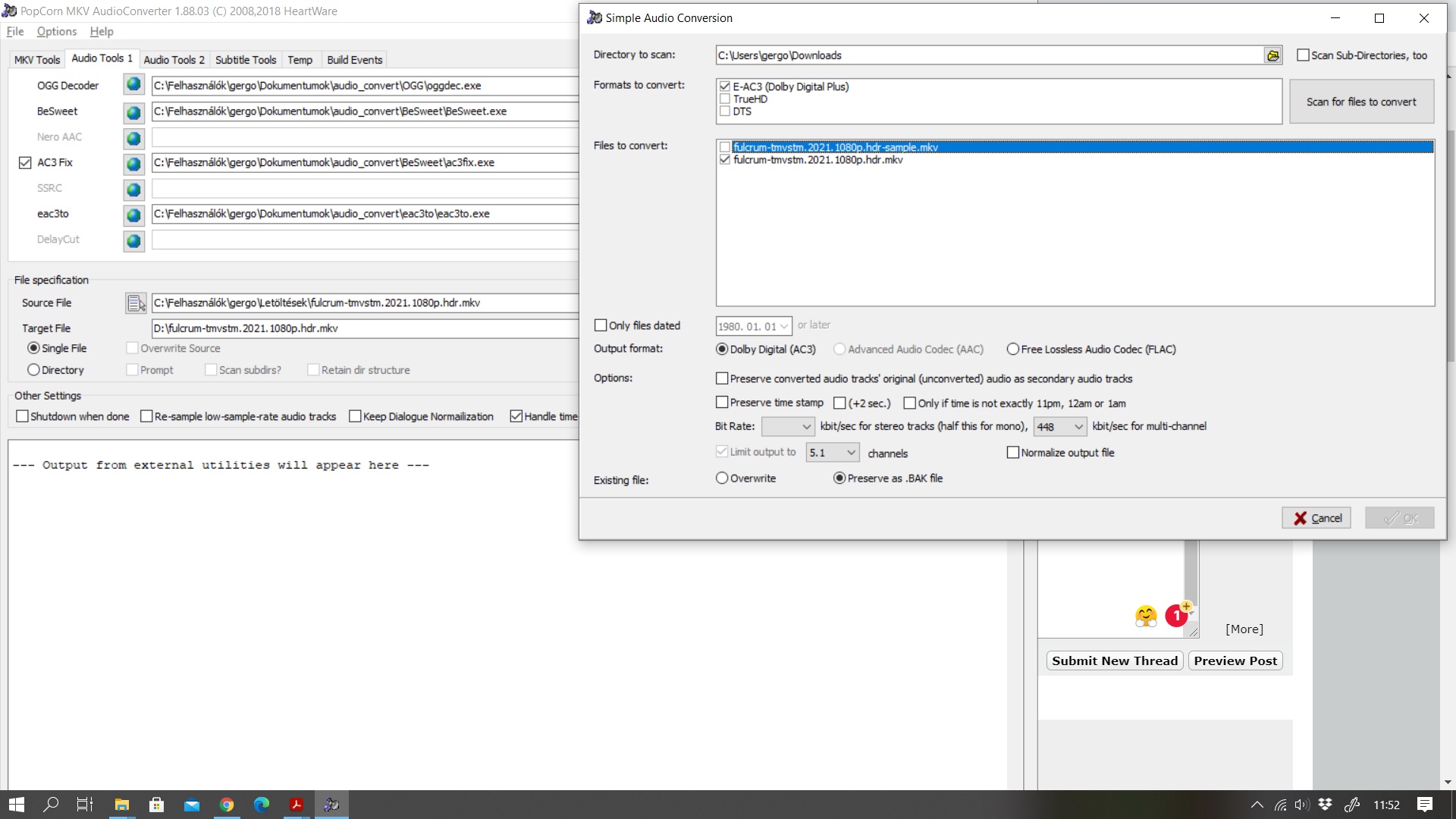This screenshot has height=819, width=1456.
Task: Enable the TrueHD format checkbox
Action: point(725,99)
